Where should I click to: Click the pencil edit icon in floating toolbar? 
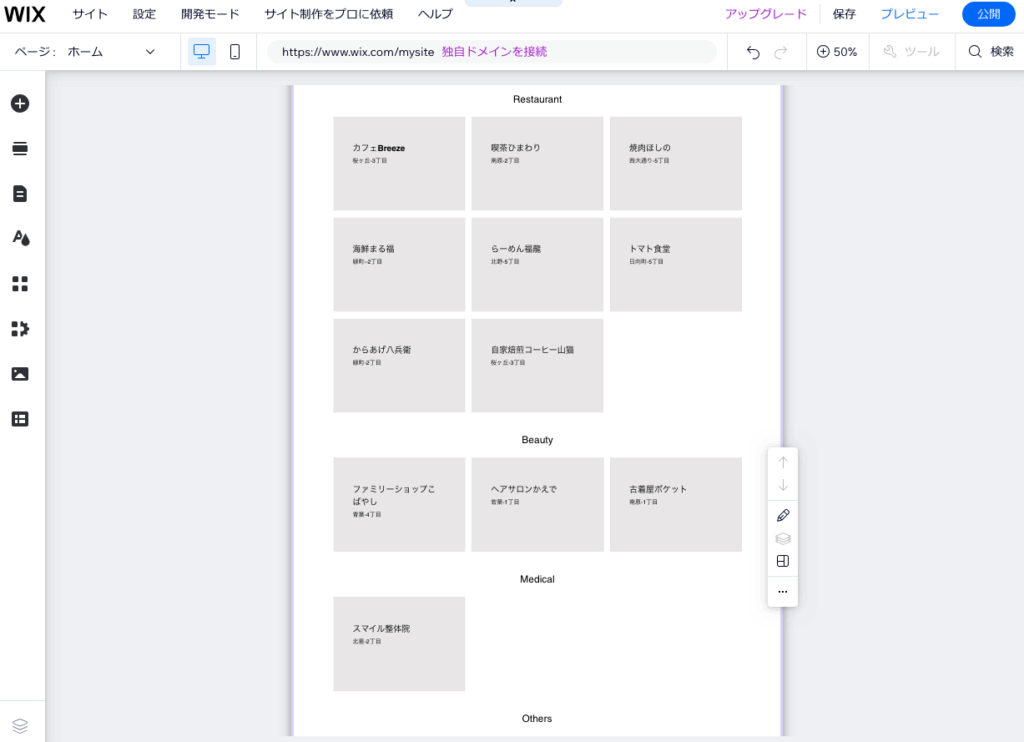pyautogui.click(x=783, y=516)
